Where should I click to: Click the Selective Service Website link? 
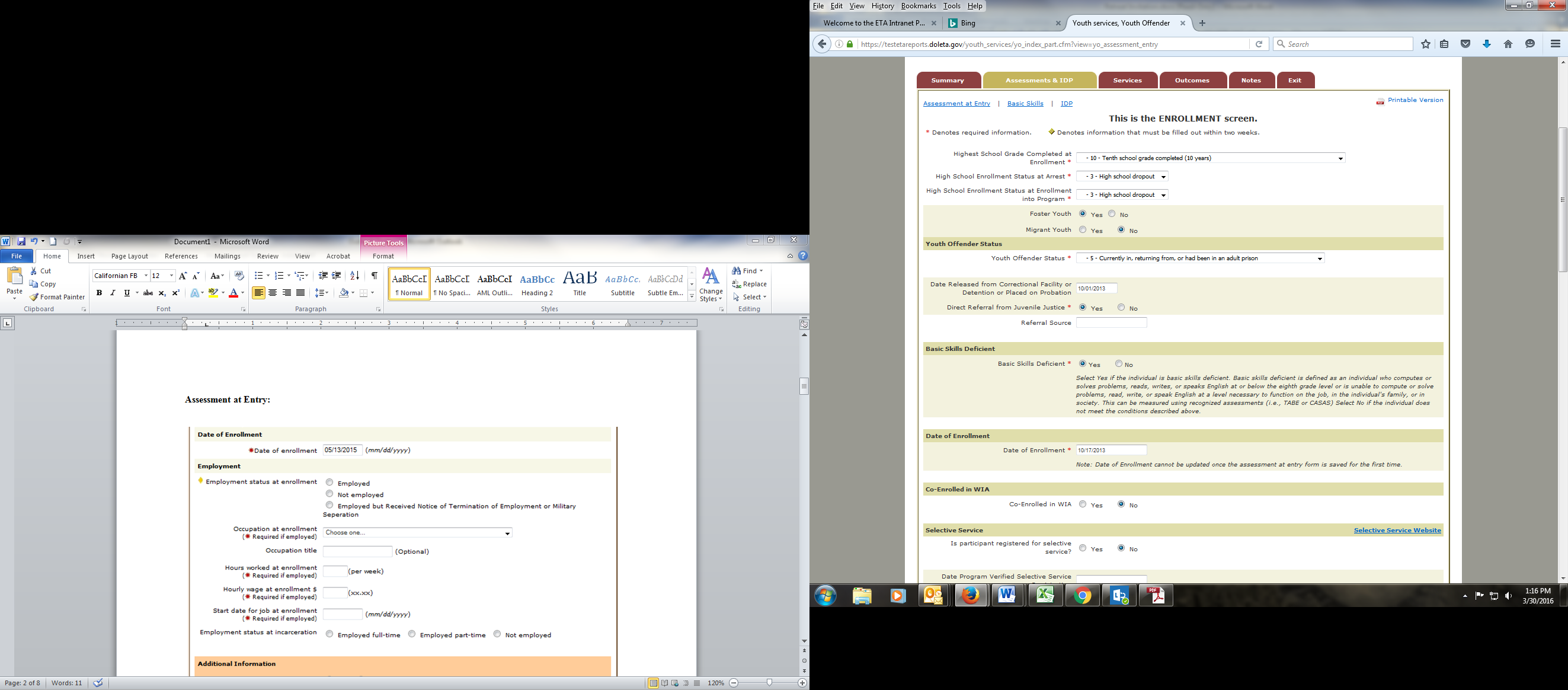1397,531
